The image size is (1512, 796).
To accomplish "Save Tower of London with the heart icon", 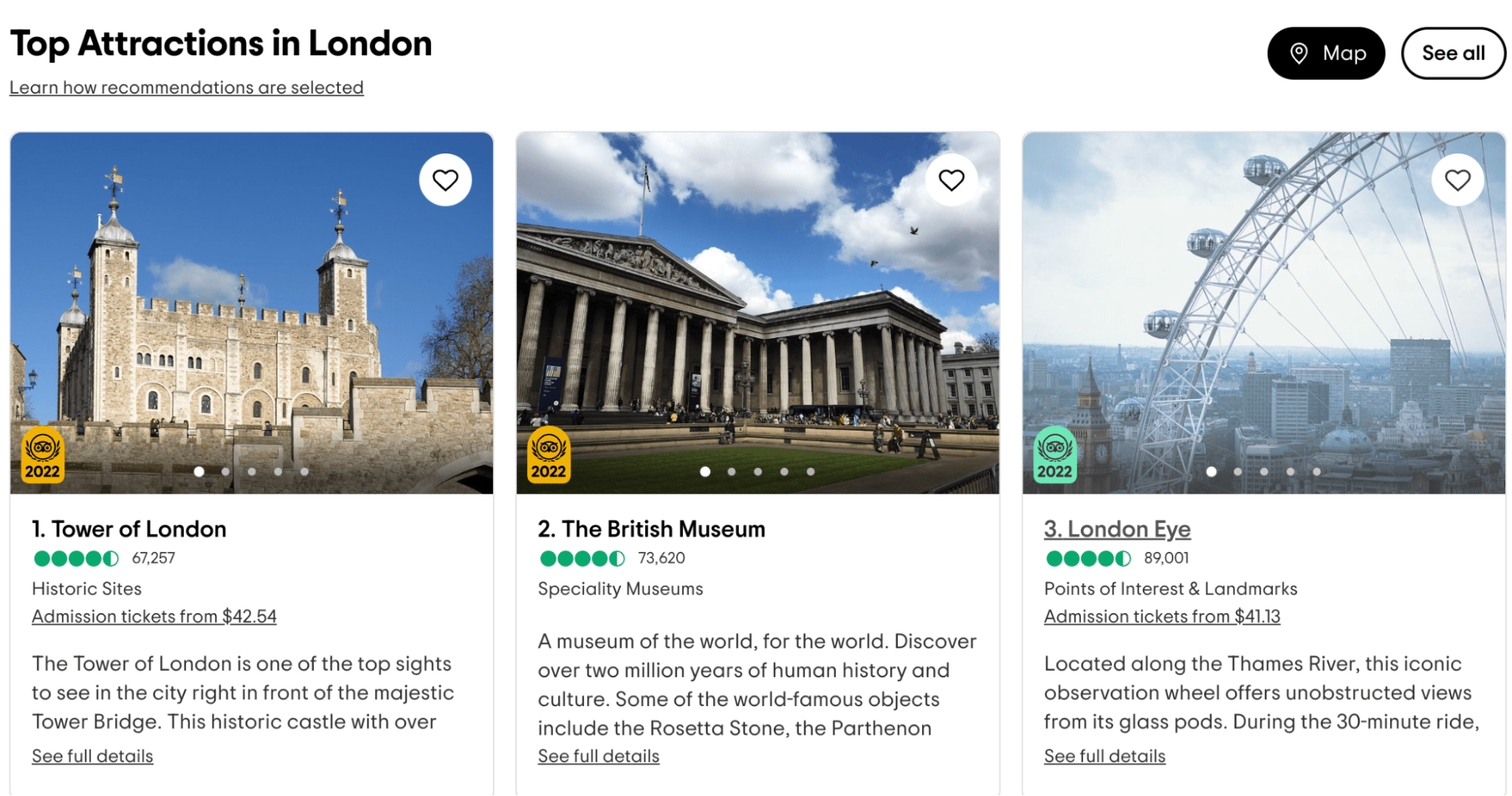I will pyautogui.click(x=446, y=179).
